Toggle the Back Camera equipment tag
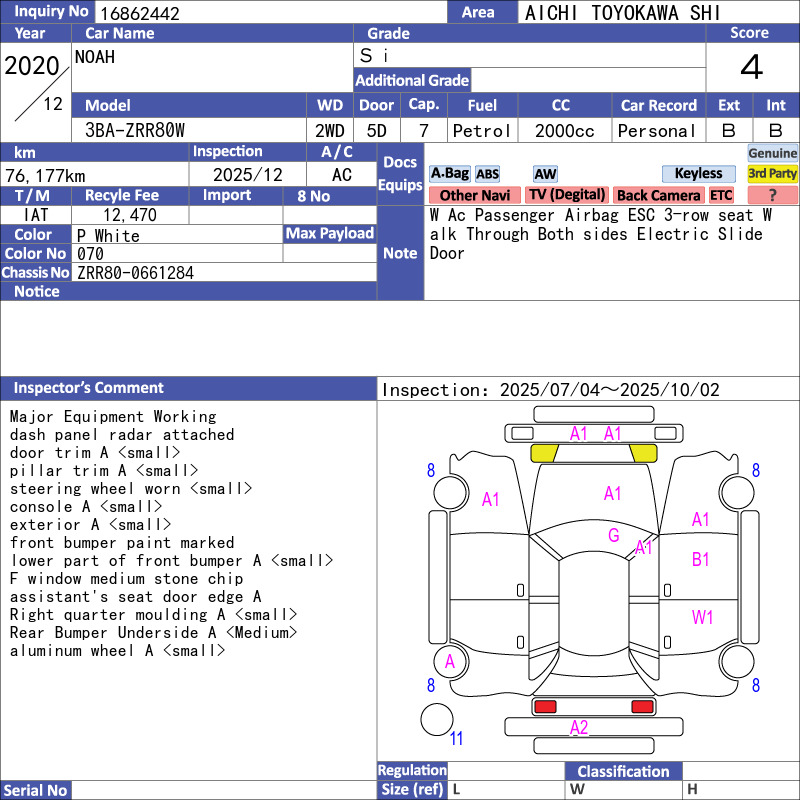 pos(658,195)
